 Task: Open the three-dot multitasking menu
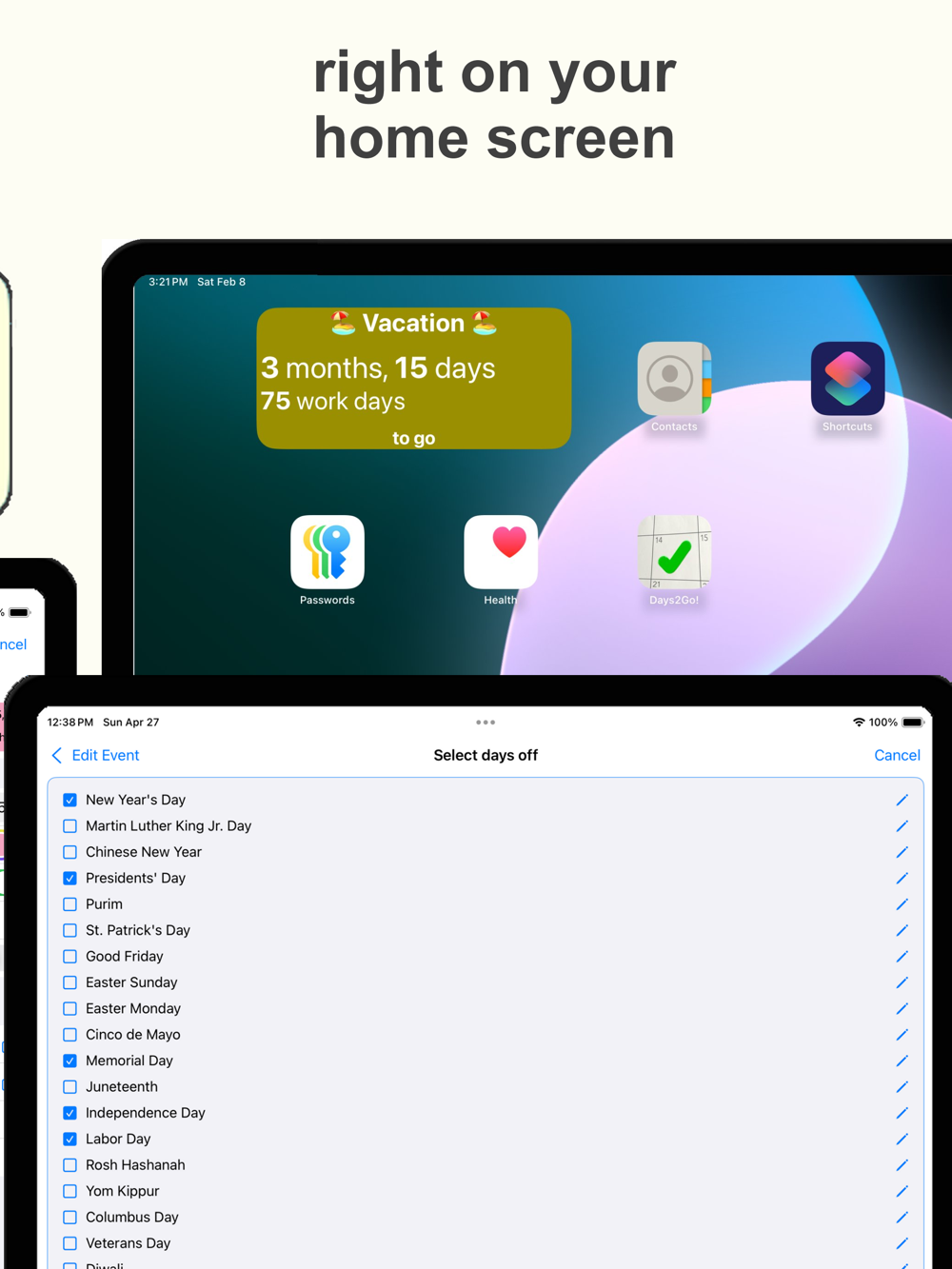point(486,723)
